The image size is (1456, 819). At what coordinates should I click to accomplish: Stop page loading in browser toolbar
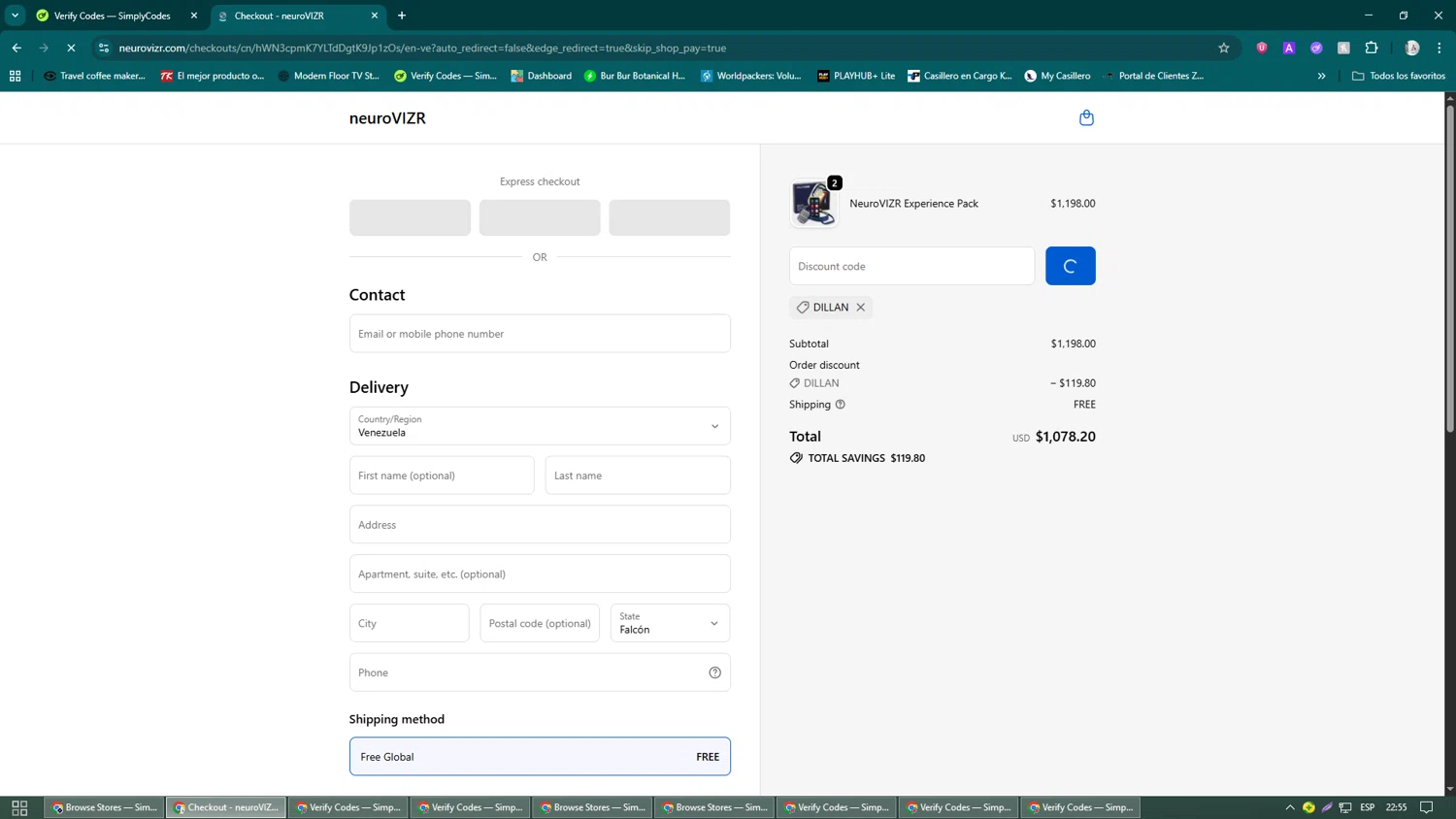pos(71,48)
